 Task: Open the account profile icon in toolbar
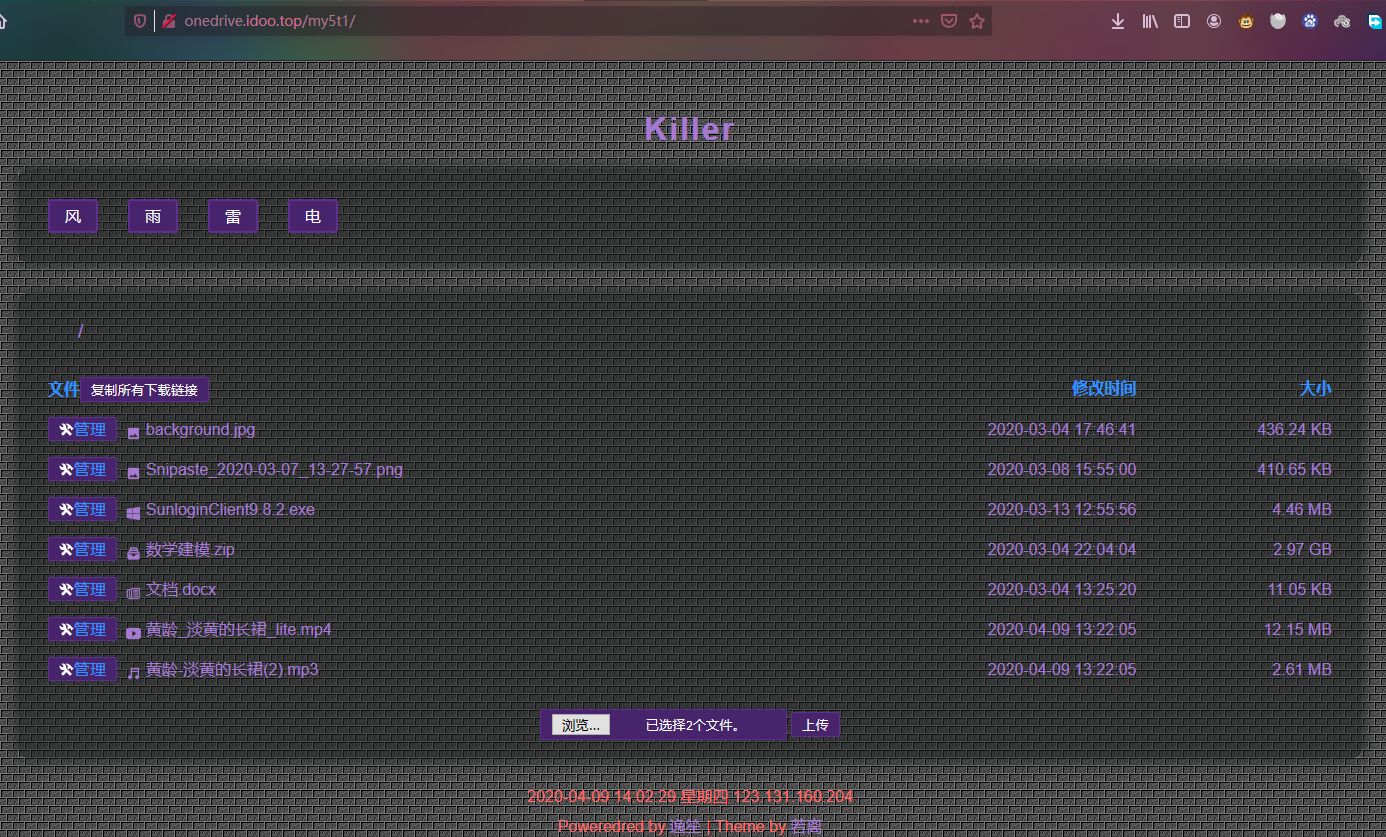point(1214,21)
